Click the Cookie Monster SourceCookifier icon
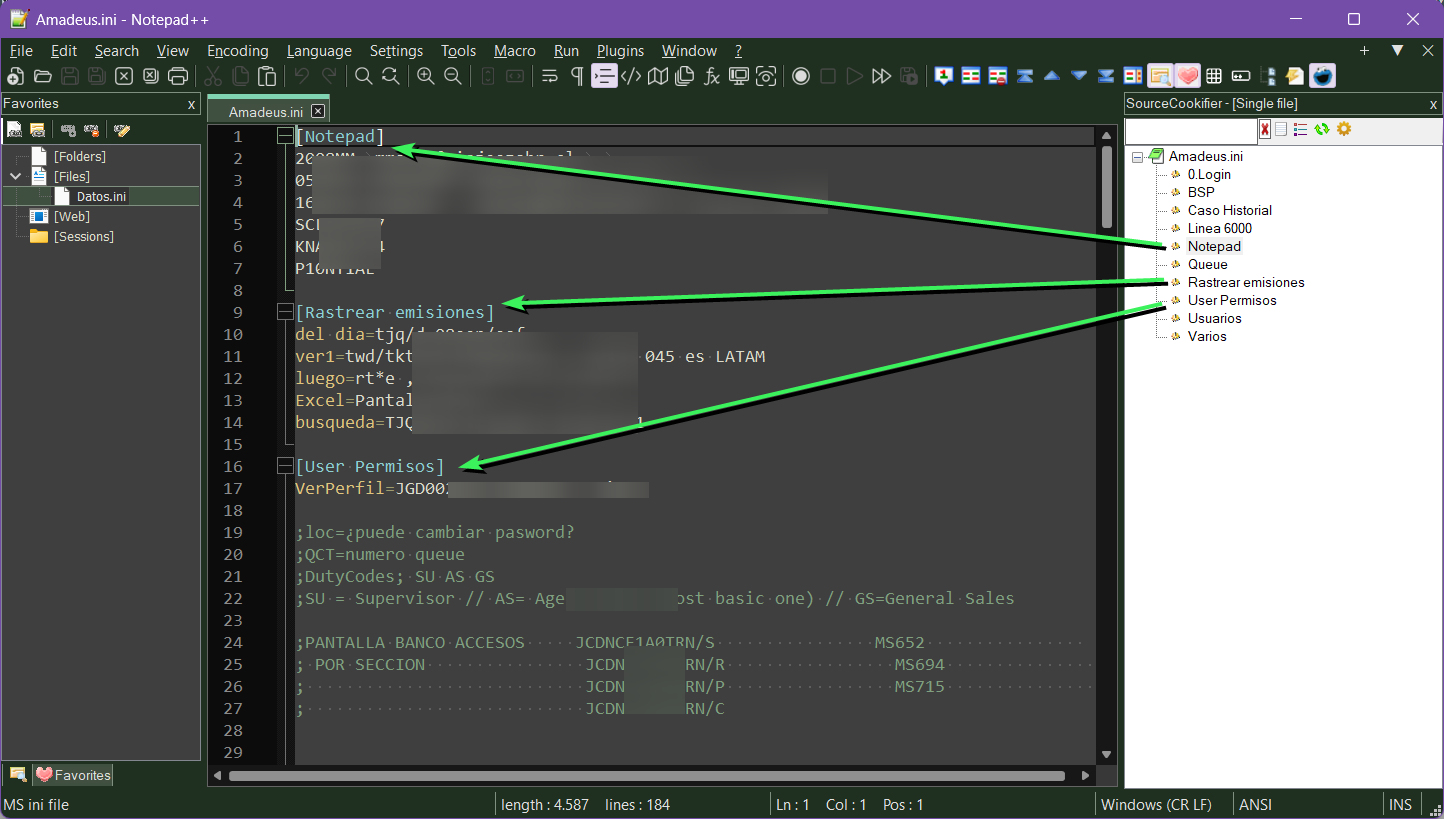The image size is (1444, 819). (x=1322, y=76)
